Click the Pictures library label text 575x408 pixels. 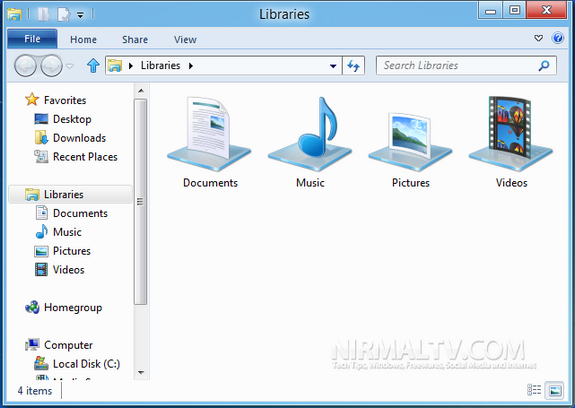tap(411, 183)
